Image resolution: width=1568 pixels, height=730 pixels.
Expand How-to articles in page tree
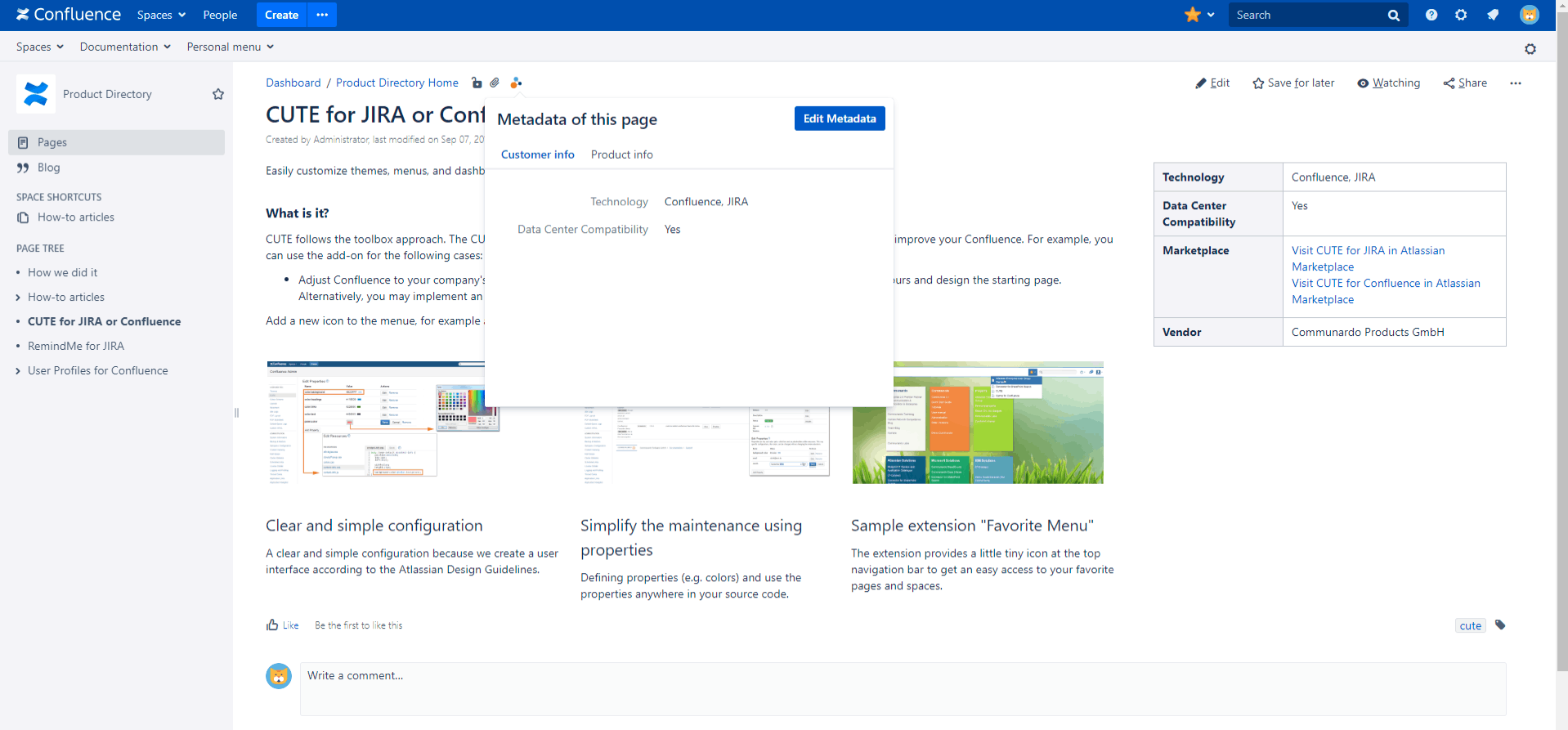coord(18,298)
